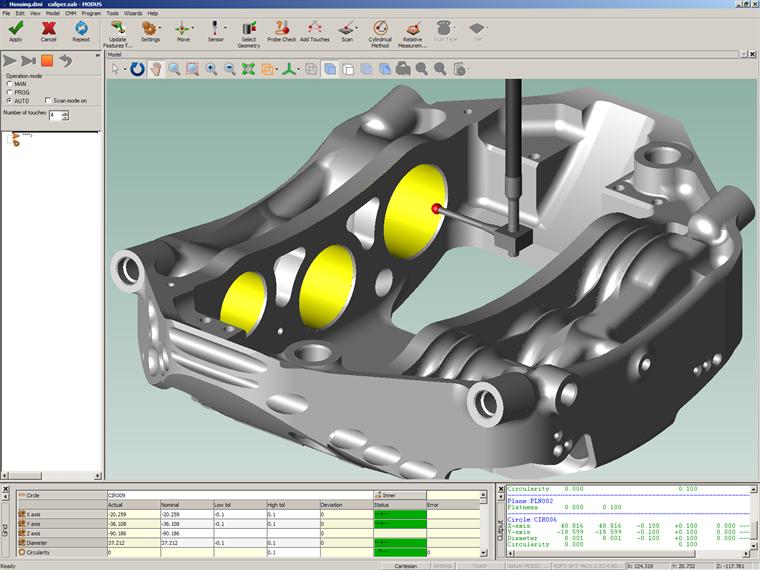760x570 pixels.
Task: Activate the pan hand tool
Action: tap(156, 69)
